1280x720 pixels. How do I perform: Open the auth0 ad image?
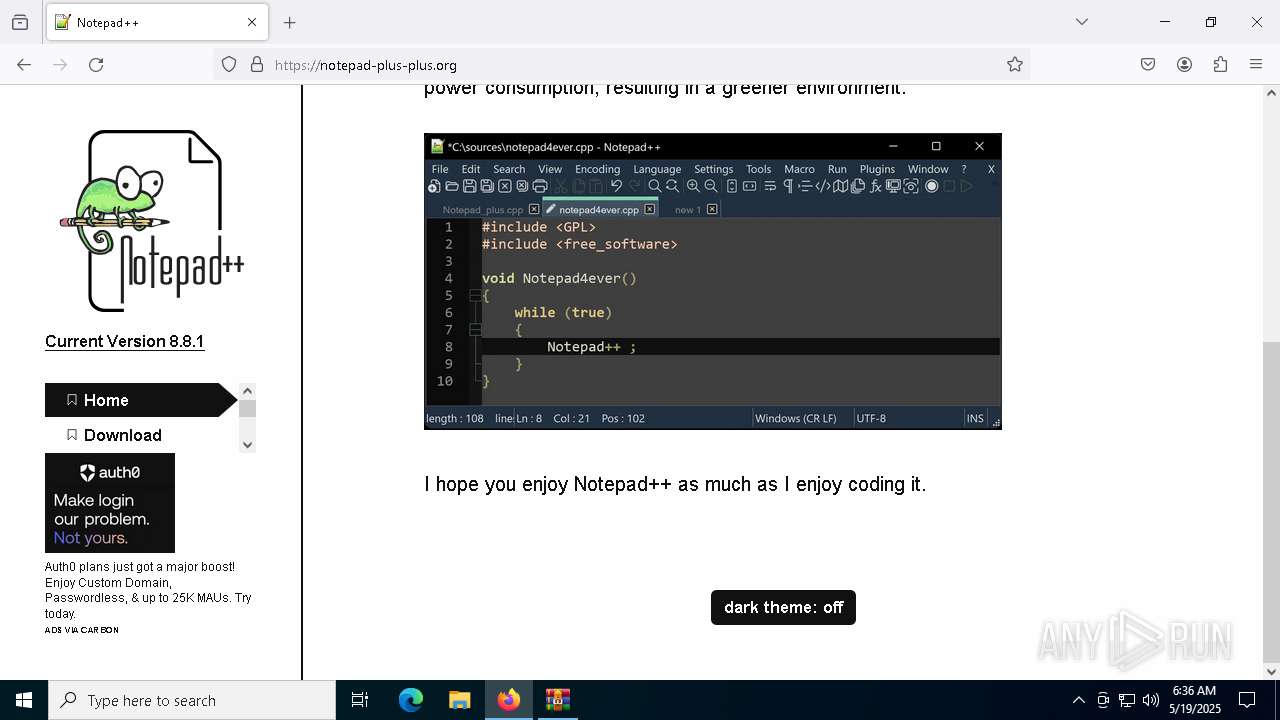pyautogui.click(x=110, y=503)
